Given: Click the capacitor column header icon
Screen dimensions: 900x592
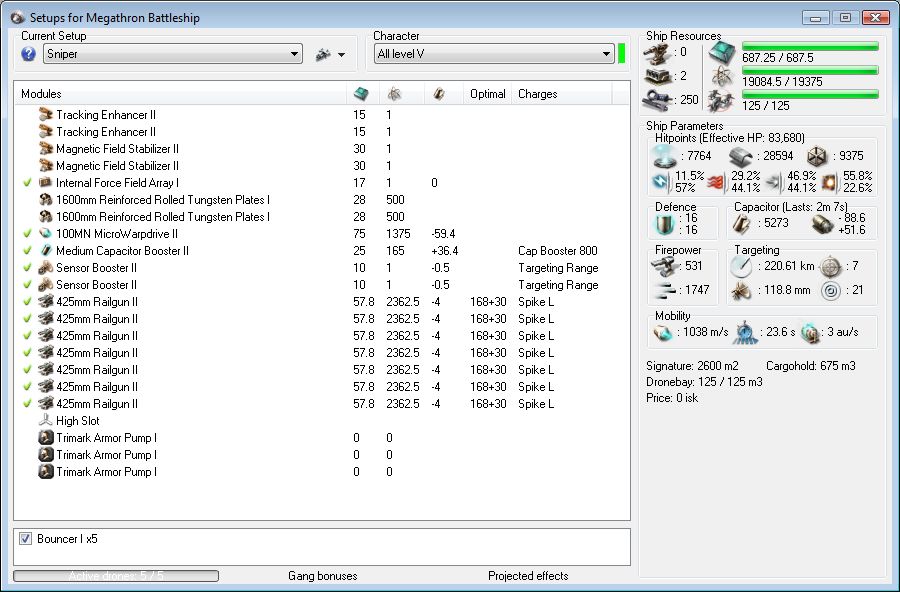Looking at the screenshot, I should [439, 94].
